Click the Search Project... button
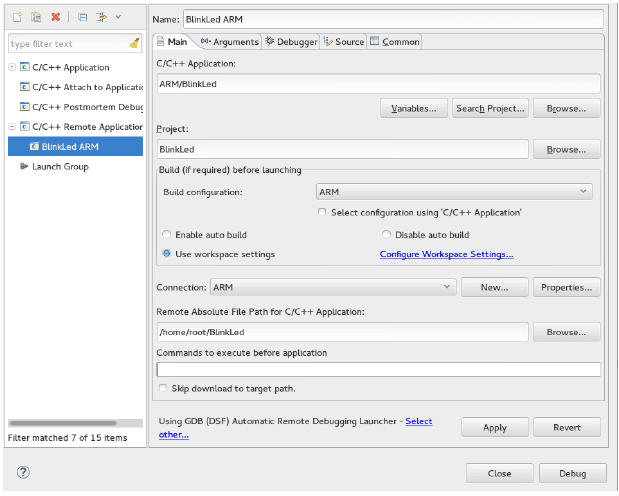This screenshot has height=496, width=619. (490, 109)
